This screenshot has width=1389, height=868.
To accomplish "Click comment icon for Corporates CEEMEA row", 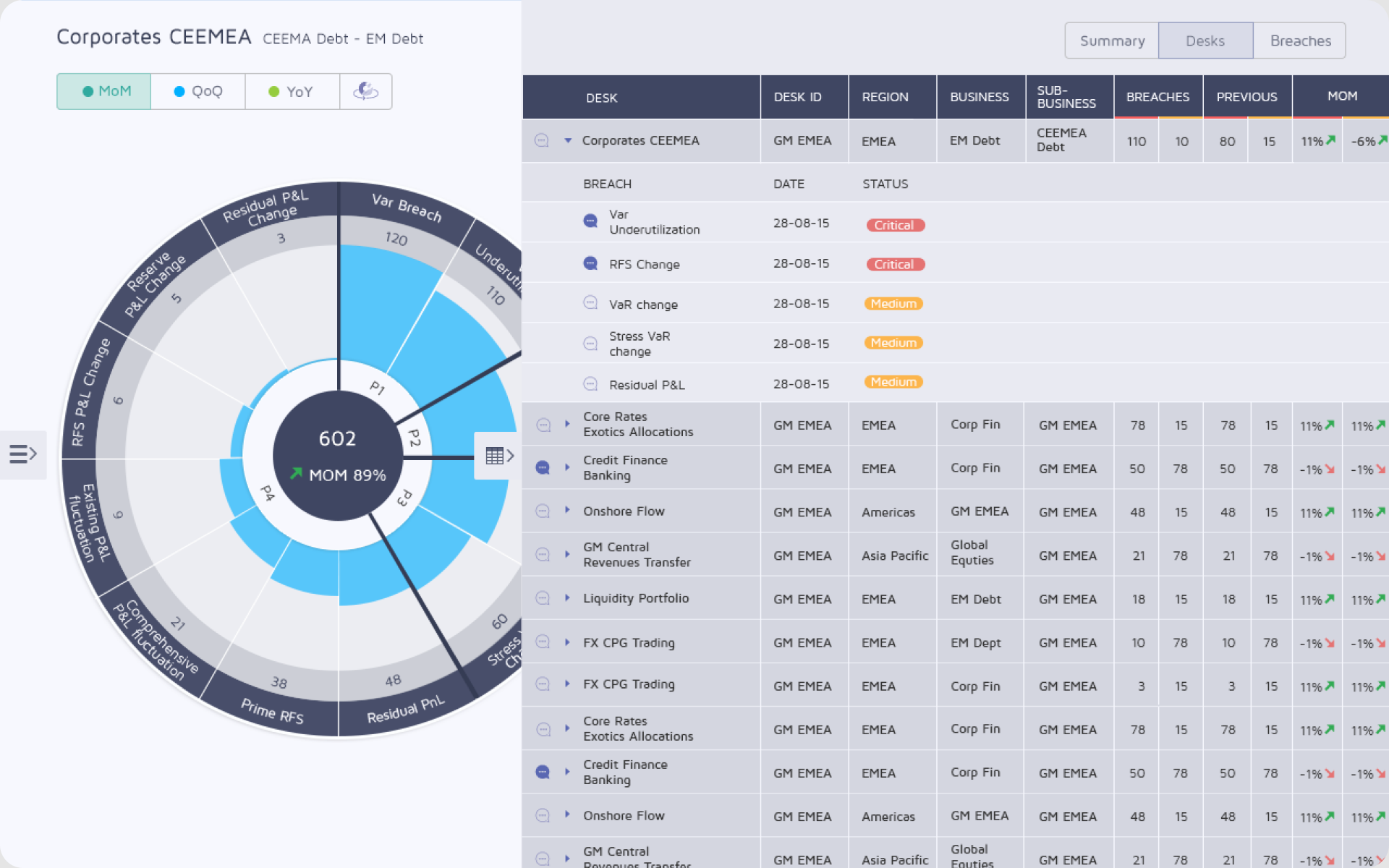I will click(x=541, y=140).
